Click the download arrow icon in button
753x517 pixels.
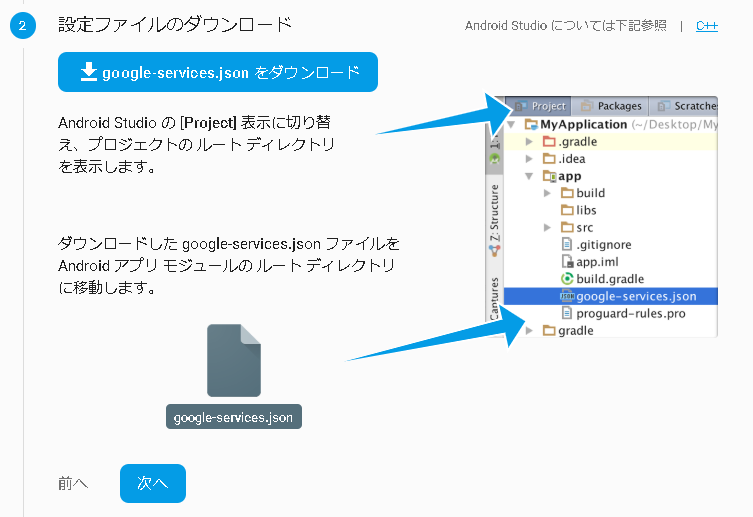click(x=88, y=72)
